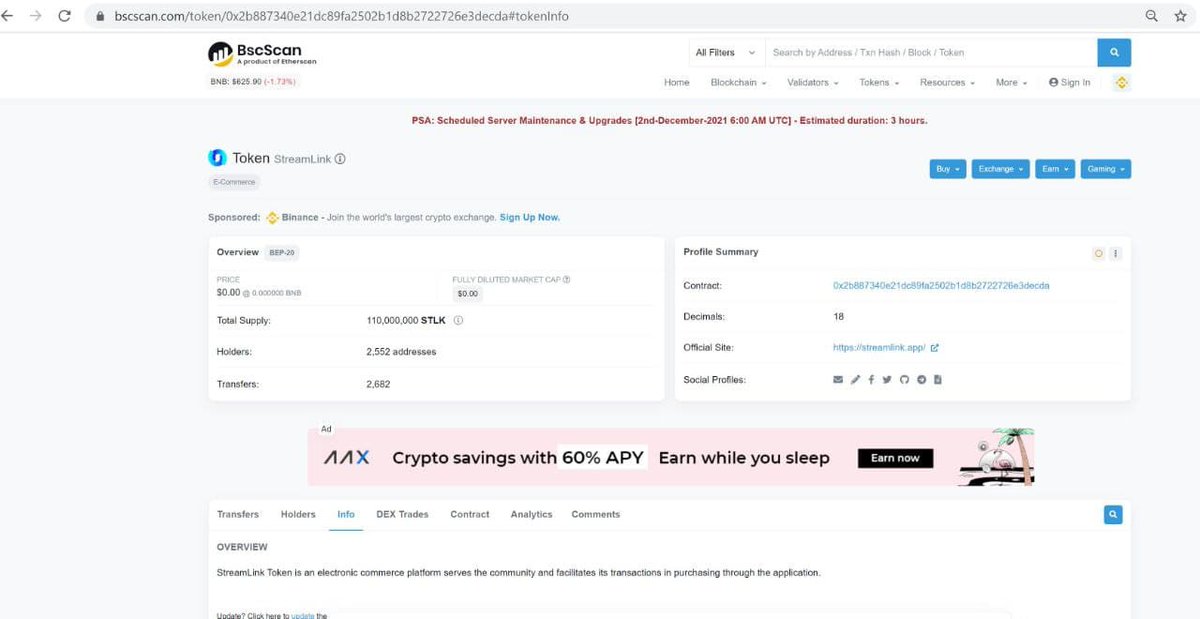Click the search by address input field
The height and width of the screenshot is (619, 1200).
tap(931, 52)
